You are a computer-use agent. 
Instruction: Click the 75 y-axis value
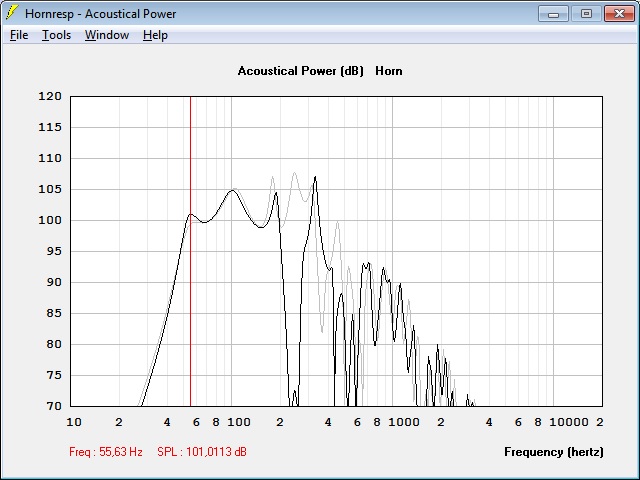[53, 375]
